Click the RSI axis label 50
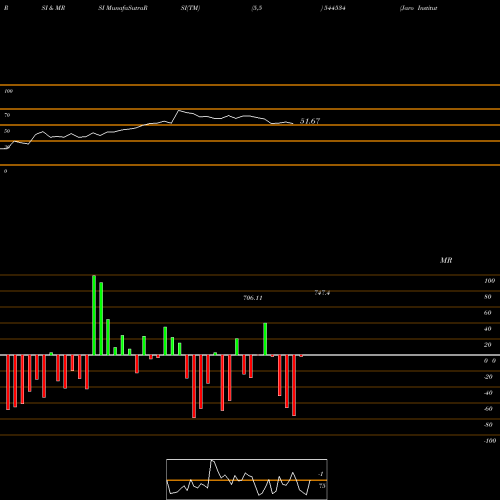 pyautogui.click(x=7, y=131)
